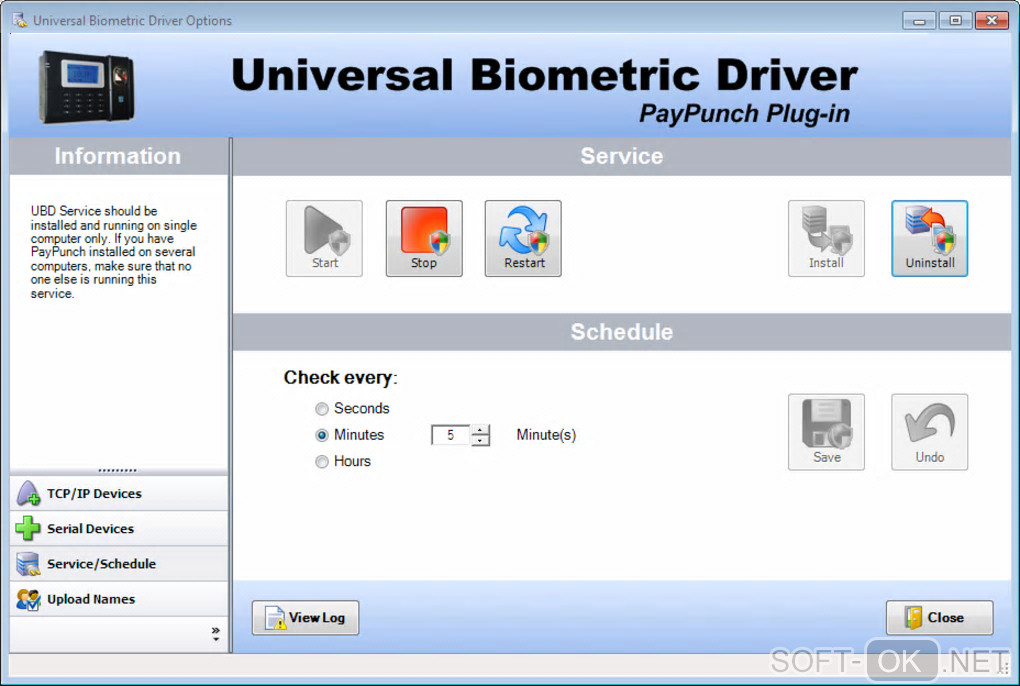Open the Upload Names section
This screenshot has height=686, width=1020.
[x=119, y=599]
